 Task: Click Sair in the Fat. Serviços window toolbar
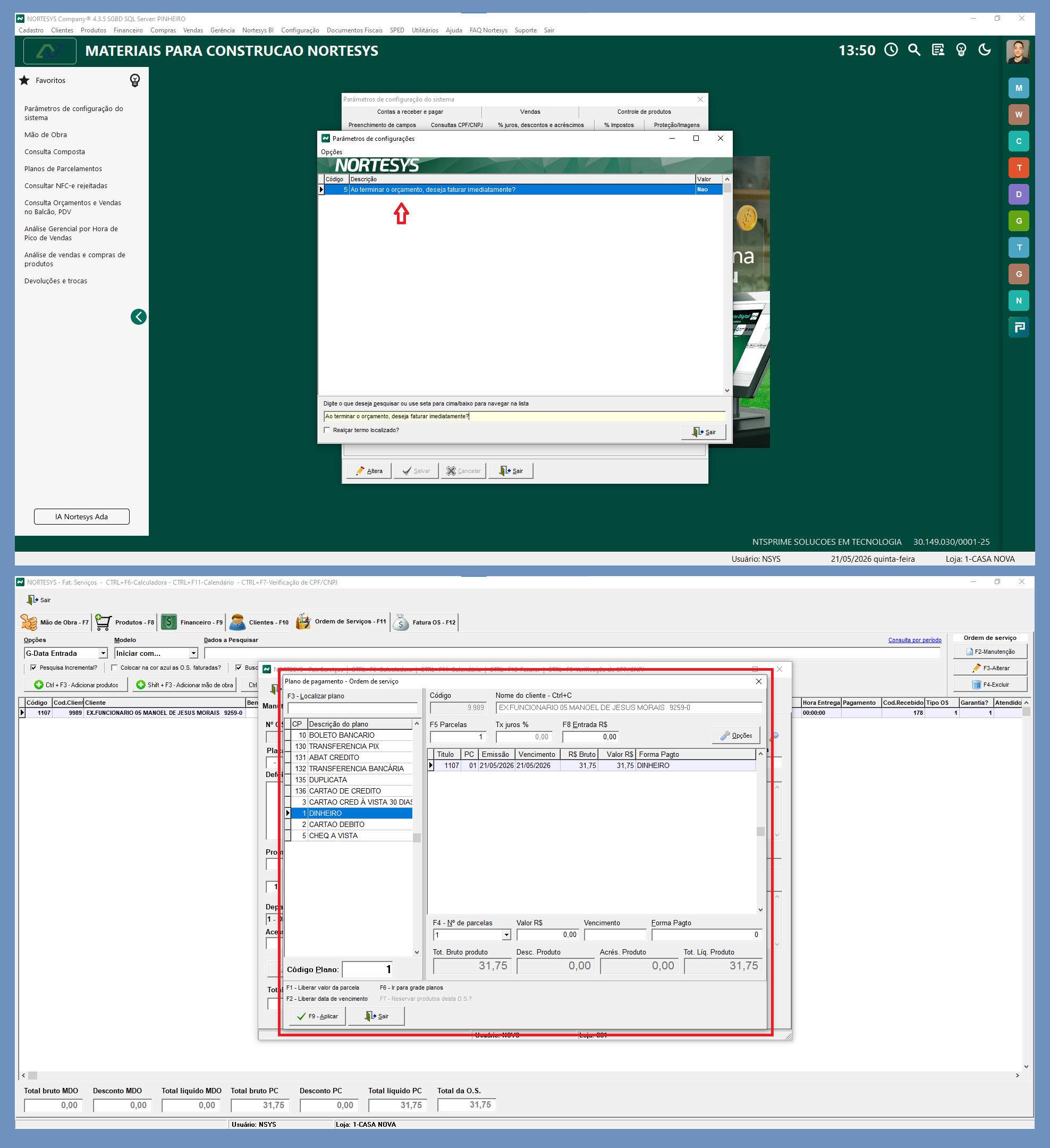pos(39,600)
